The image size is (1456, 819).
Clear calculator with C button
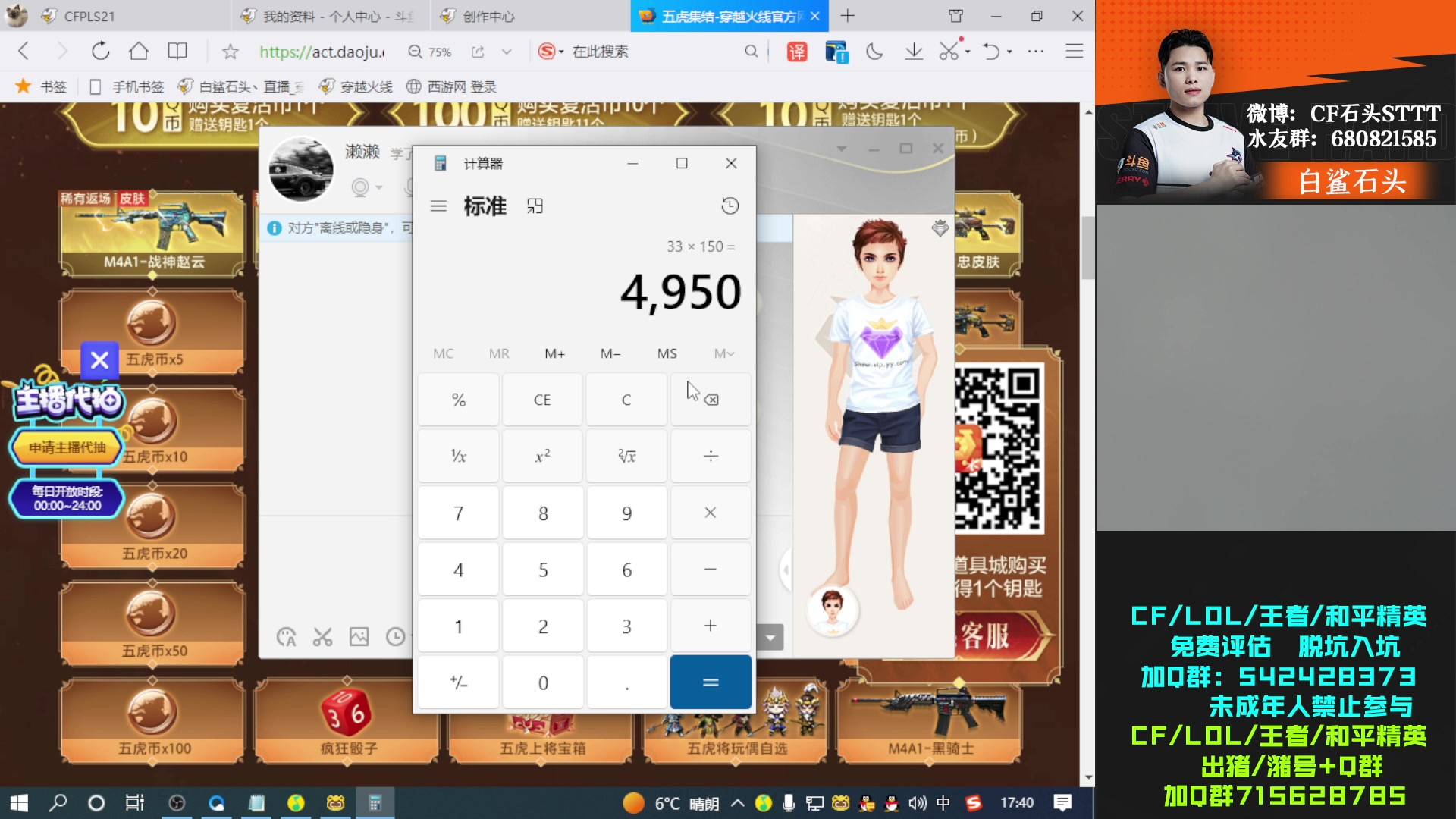click(626, 399)
